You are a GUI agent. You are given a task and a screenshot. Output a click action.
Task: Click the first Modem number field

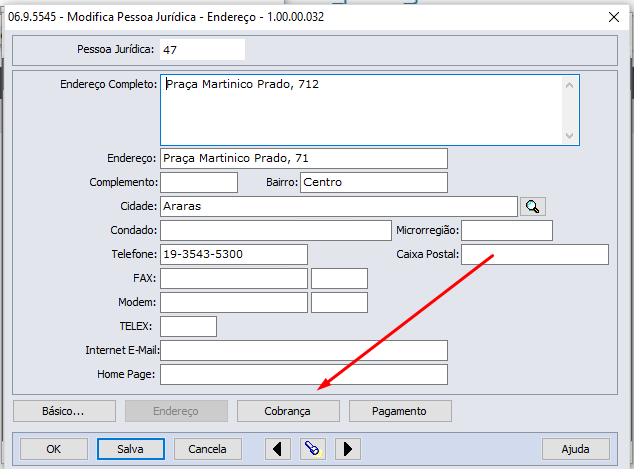[x=234, y=302]
